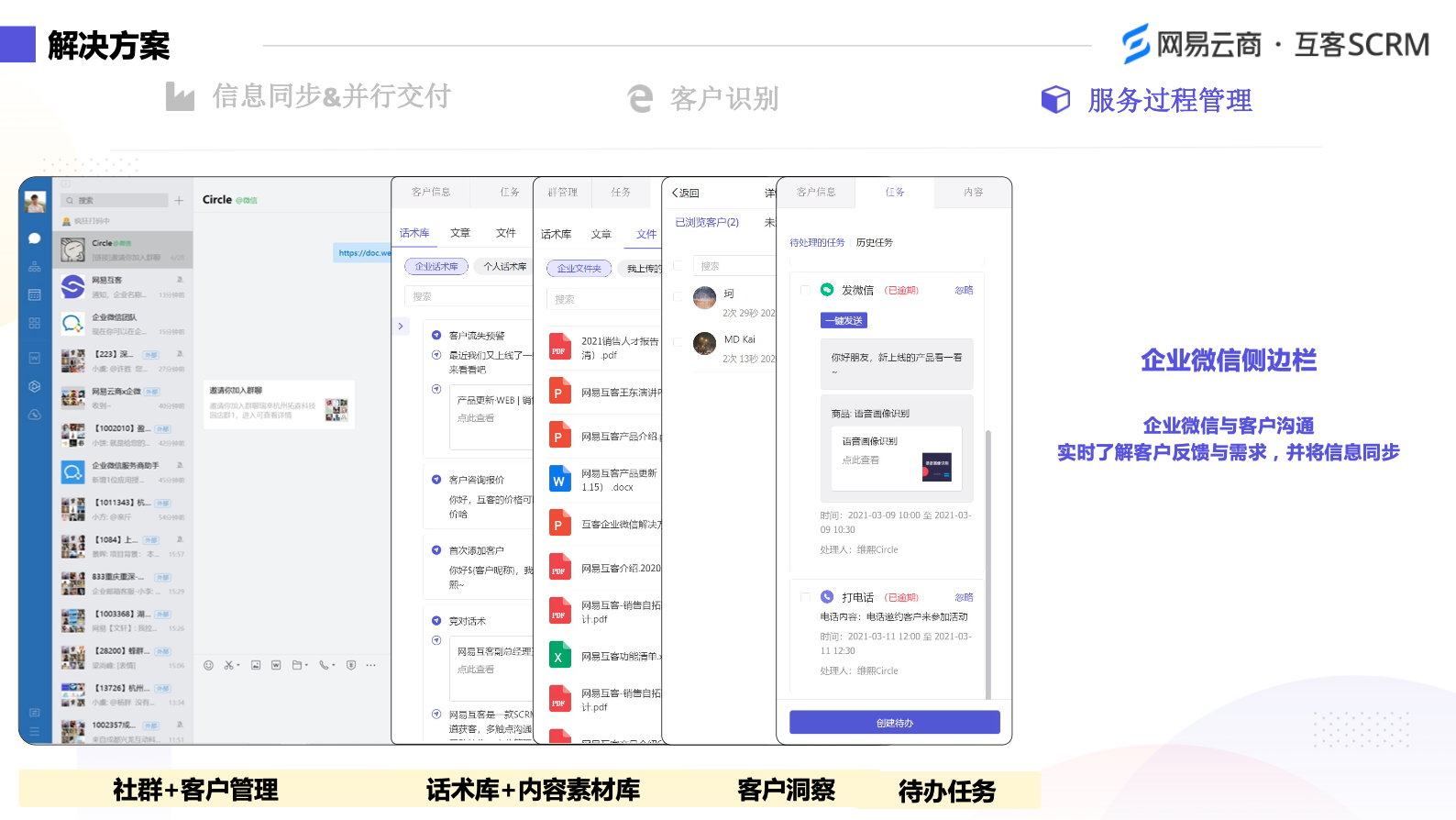The width and height of the screenshot is (1456, 820).
Task: Expand the 客户流失预警 script group
Action: point(436,336)
